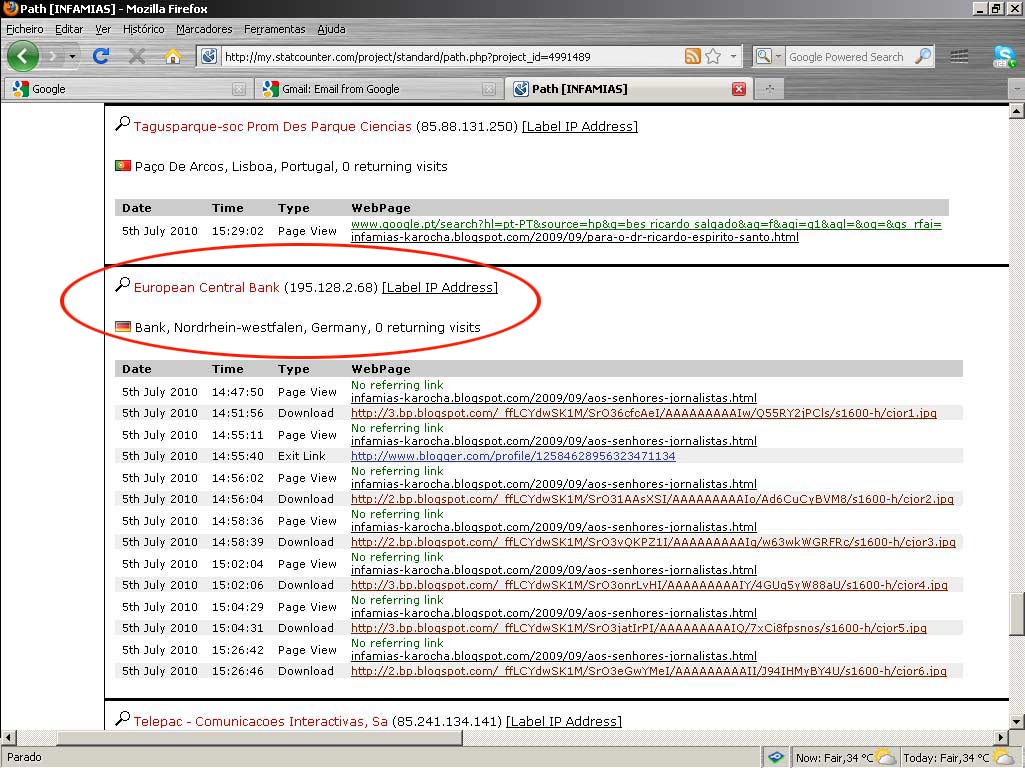Open the google.pt search referrer link

[x=647, y=224]
